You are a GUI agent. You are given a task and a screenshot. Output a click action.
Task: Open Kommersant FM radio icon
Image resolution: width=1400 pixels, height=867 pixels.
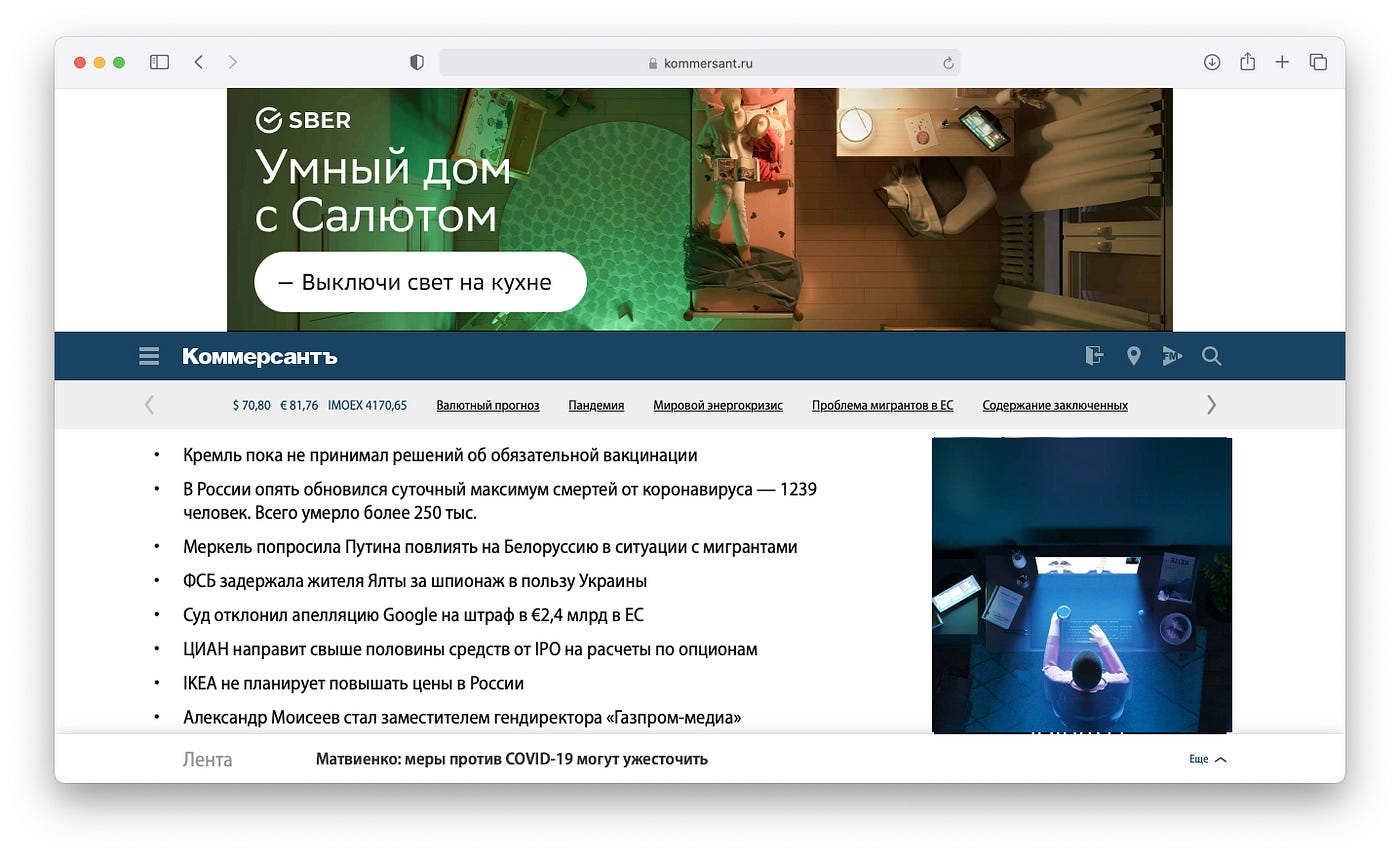pyautogui.click(x=1172, y=356)
